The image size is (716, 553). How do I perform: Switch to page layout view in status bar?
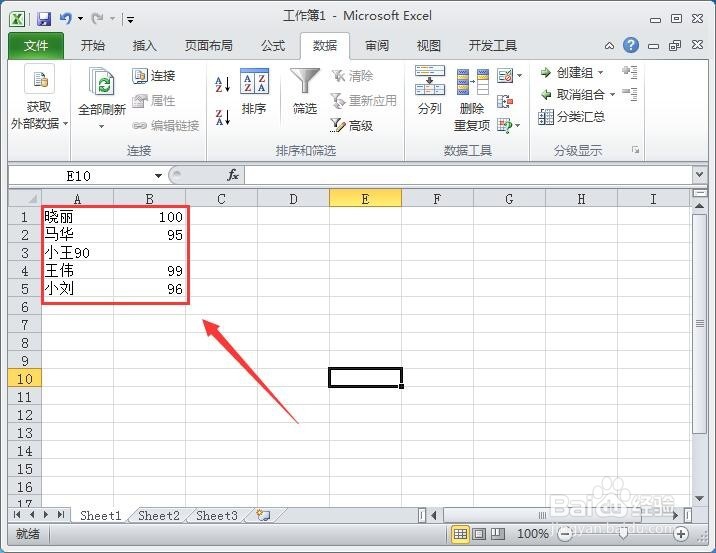pyautogui.click(x=479, y=534)
